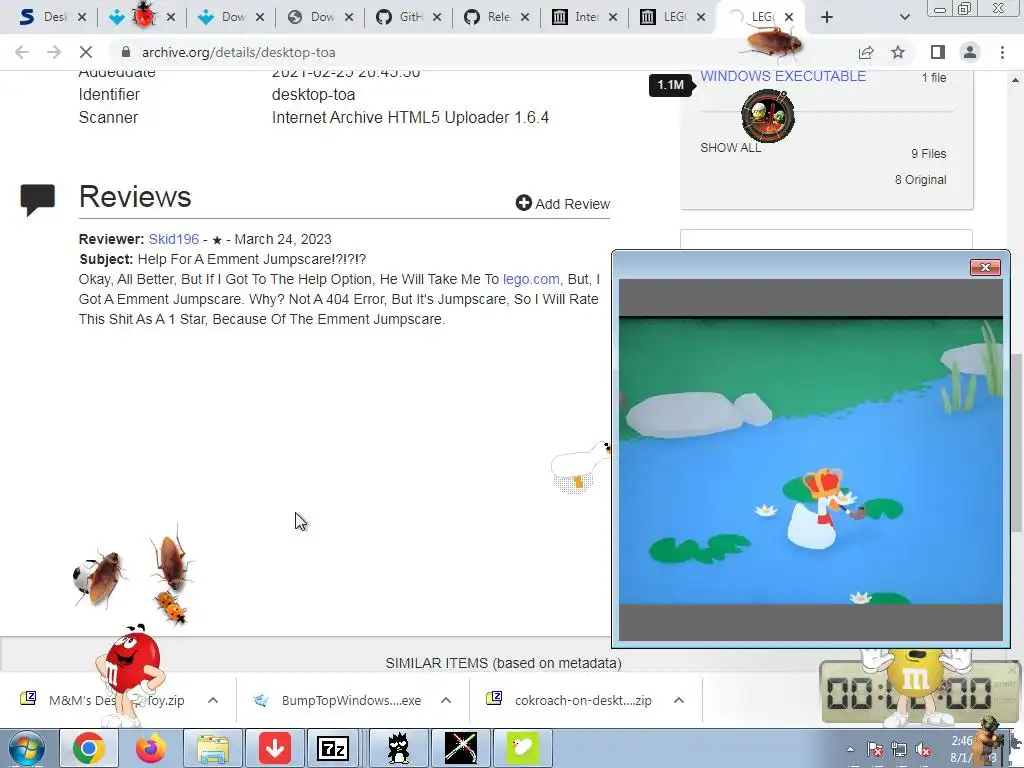Click the Action Center flag icon

click(x=875, y=749)
